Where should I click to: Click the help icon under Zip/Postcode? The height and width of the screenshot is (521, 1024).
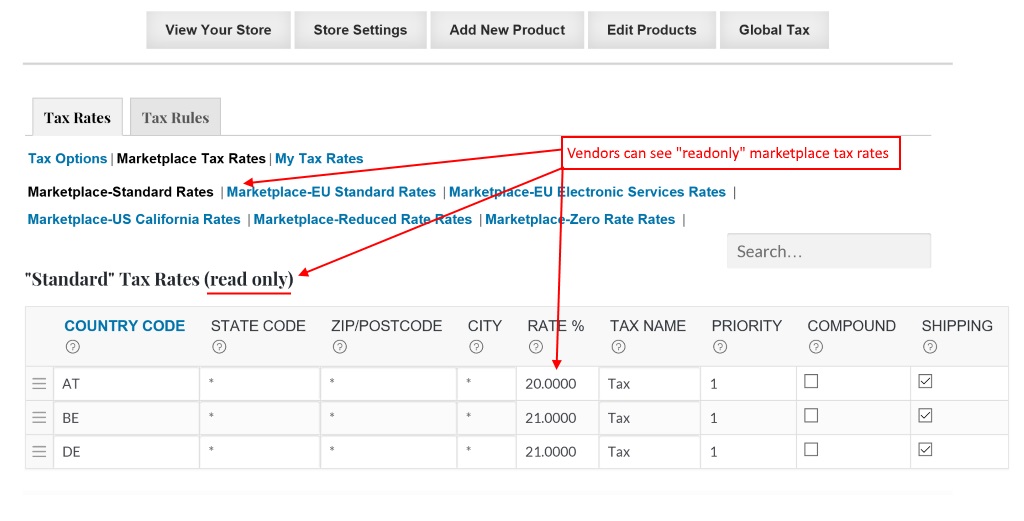(340, 347)
